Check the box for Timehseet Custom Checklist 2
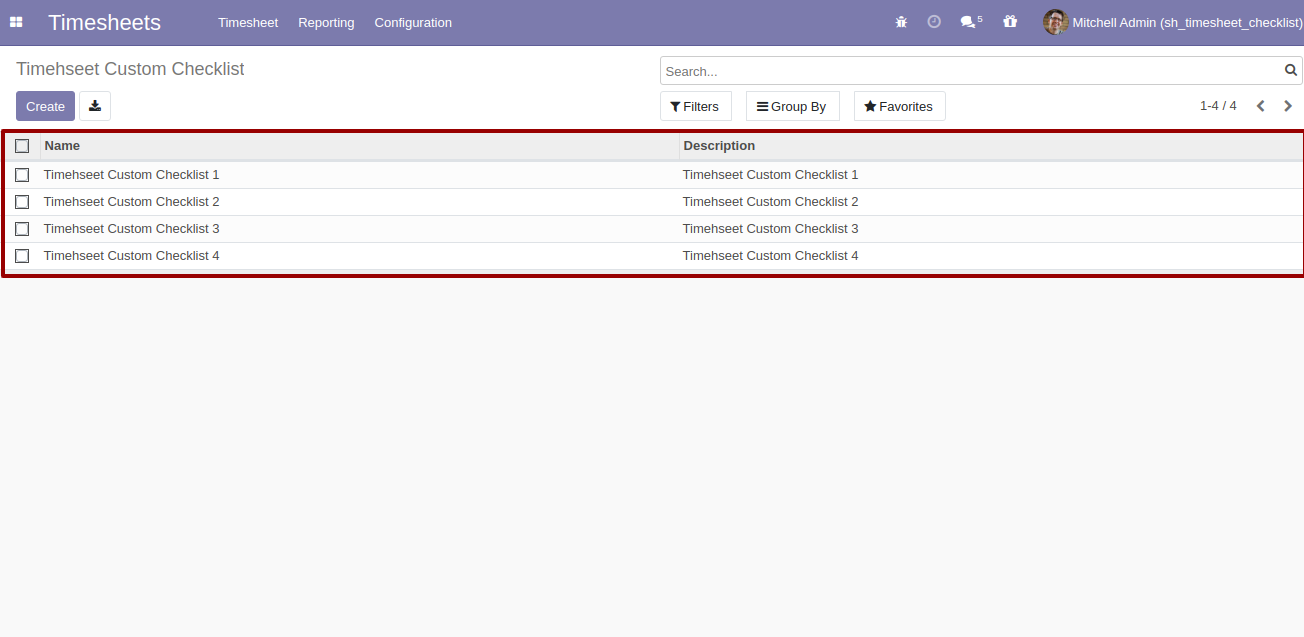 coord(22,202)
